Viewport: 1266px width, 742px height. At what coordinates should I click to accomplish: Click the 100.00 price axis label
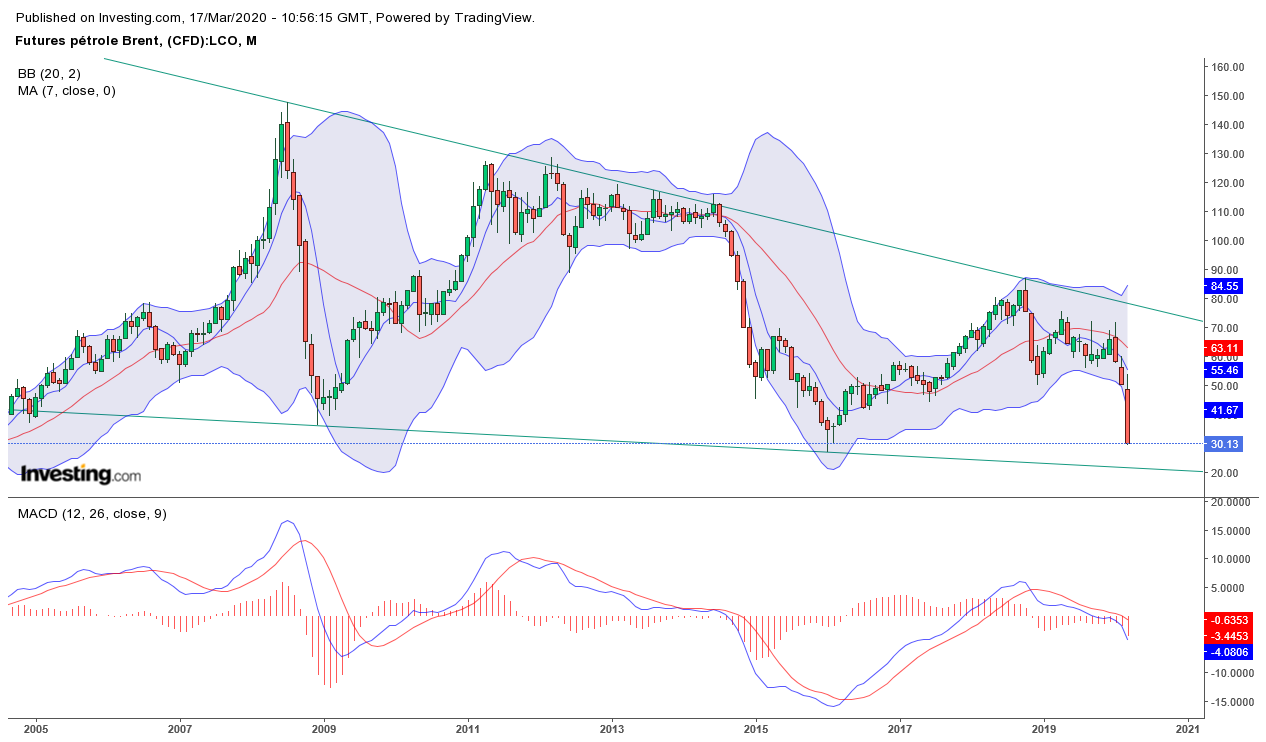click(1227, 241)
